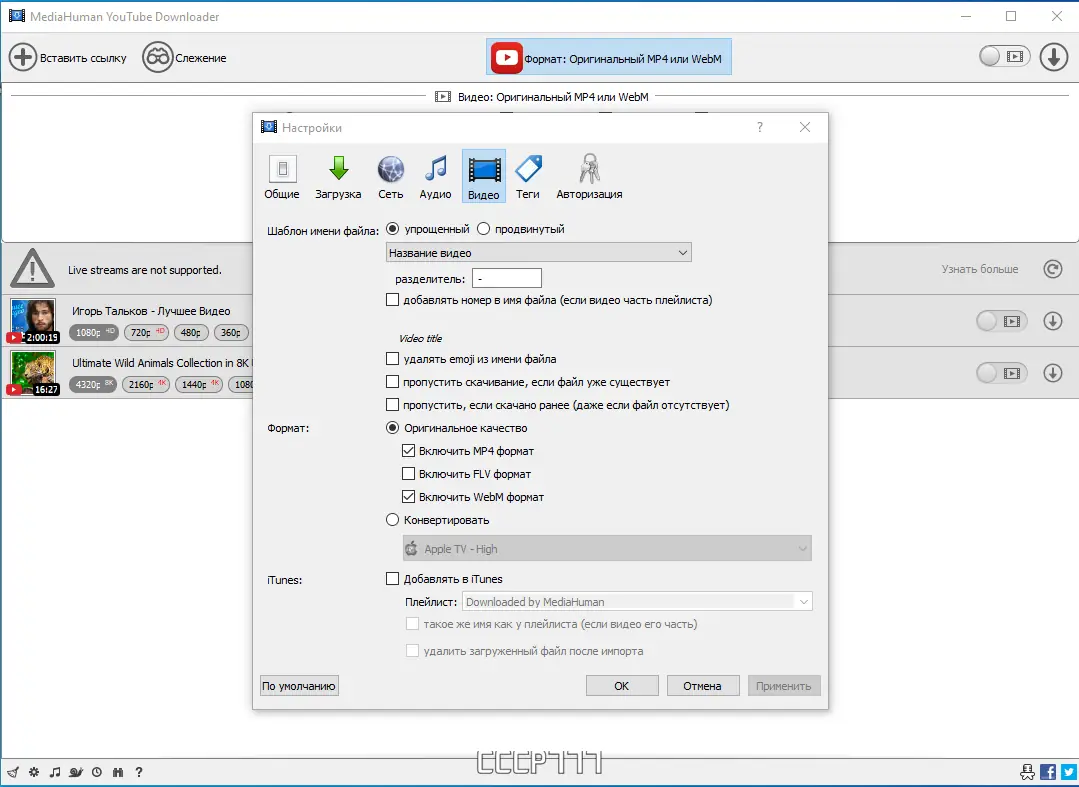The image size is (1079, 787).
Task: Enable удалять emoji из имени файла checkbox
Action: tap(392, 358)
